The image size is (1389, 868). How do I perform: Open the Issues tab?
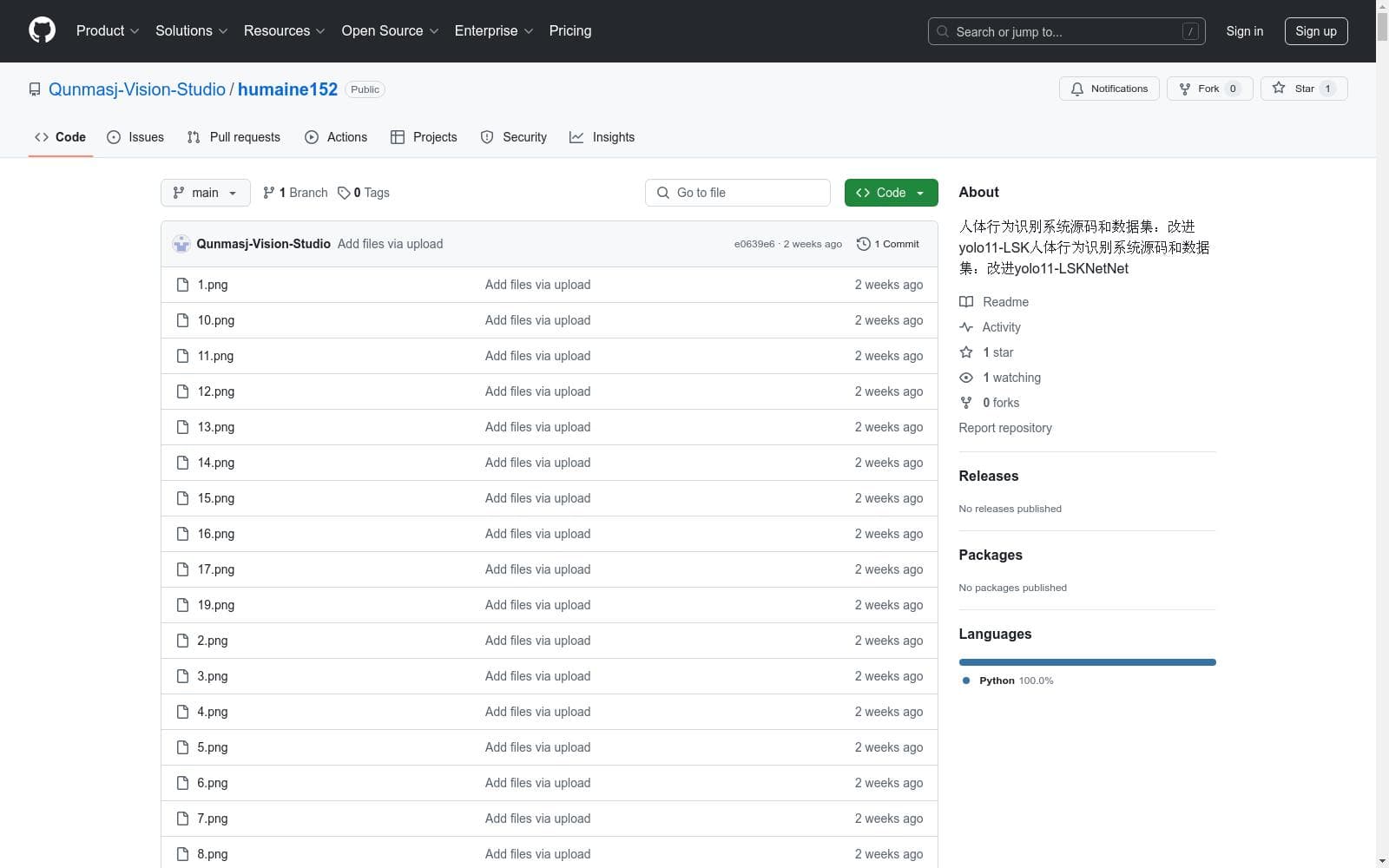pyautogui.click(x=135, y=137)
